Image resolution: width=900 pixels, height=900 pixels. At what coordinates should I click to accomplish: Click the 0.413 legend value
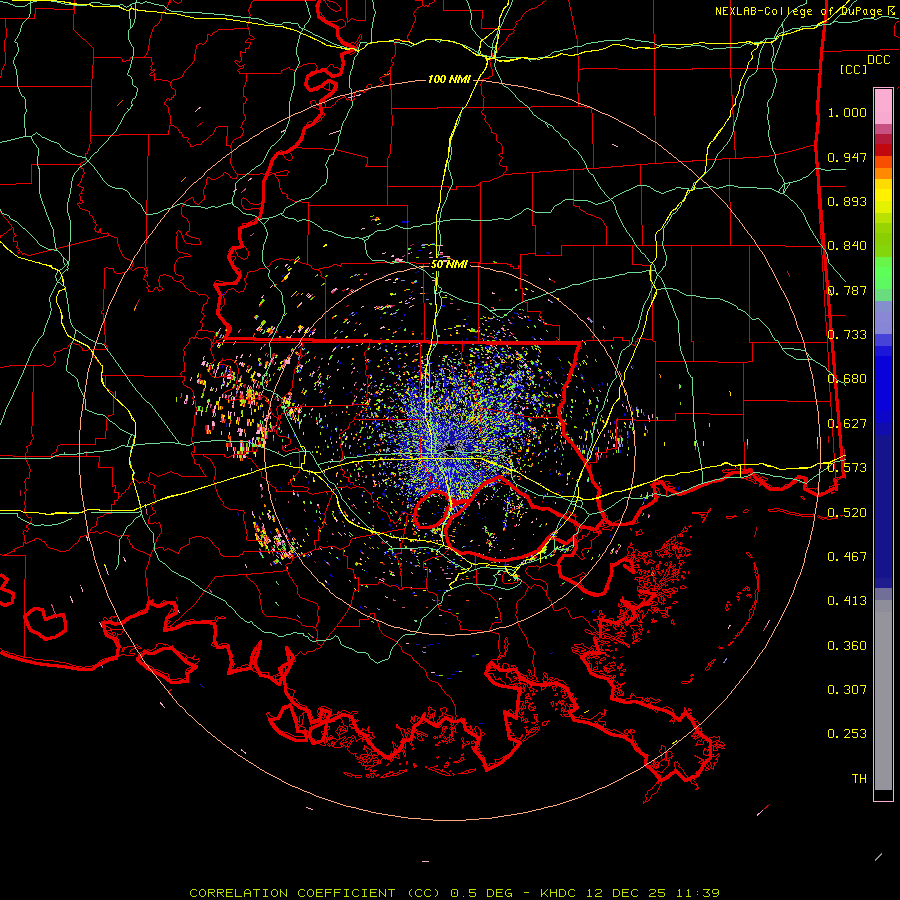pos(847,601)
